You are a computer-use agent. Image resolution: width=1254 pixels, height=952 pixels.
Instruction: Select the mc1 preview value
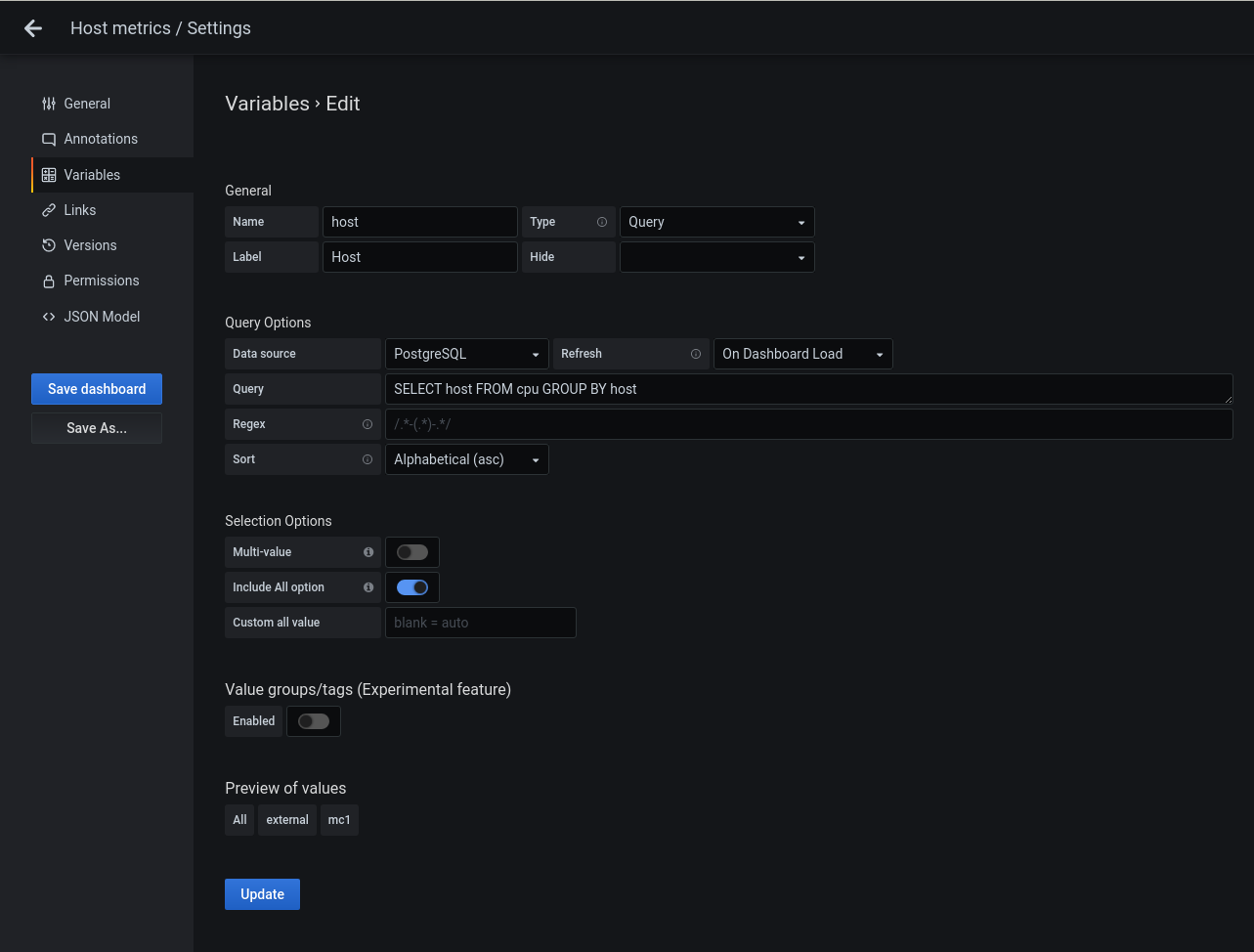click(339, 820)
